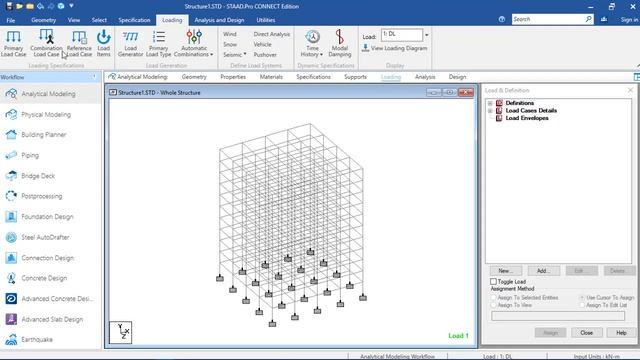This screenshot has height=360, width=640.
Task: Click the Help question mark icon
Action: tap(502, 19)
